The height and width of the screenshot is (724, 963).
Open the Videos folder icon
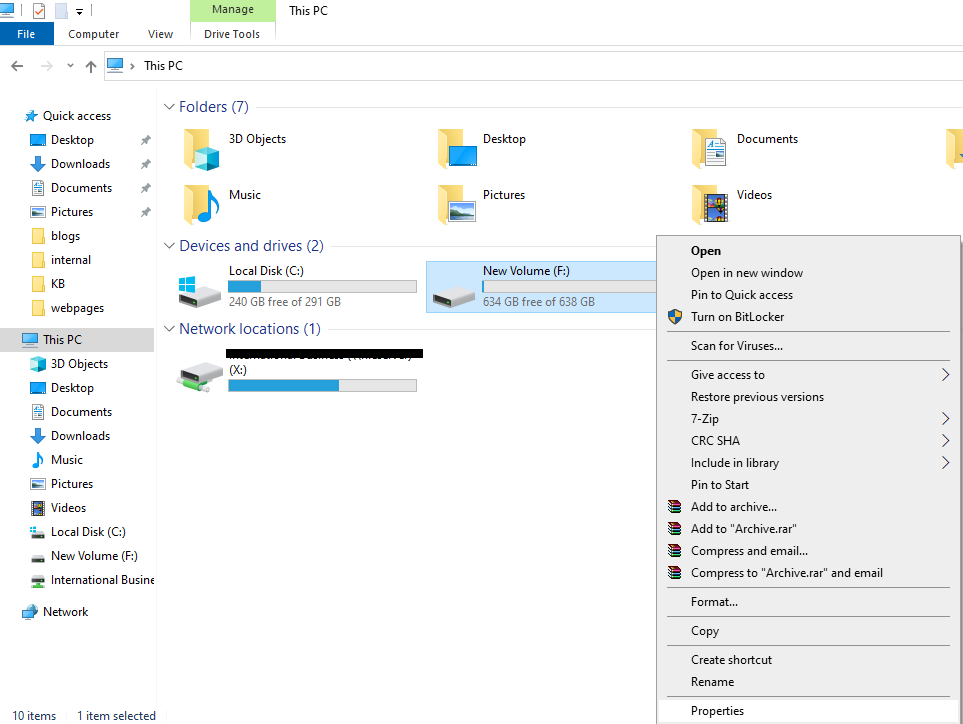click(x=709, y=204)
